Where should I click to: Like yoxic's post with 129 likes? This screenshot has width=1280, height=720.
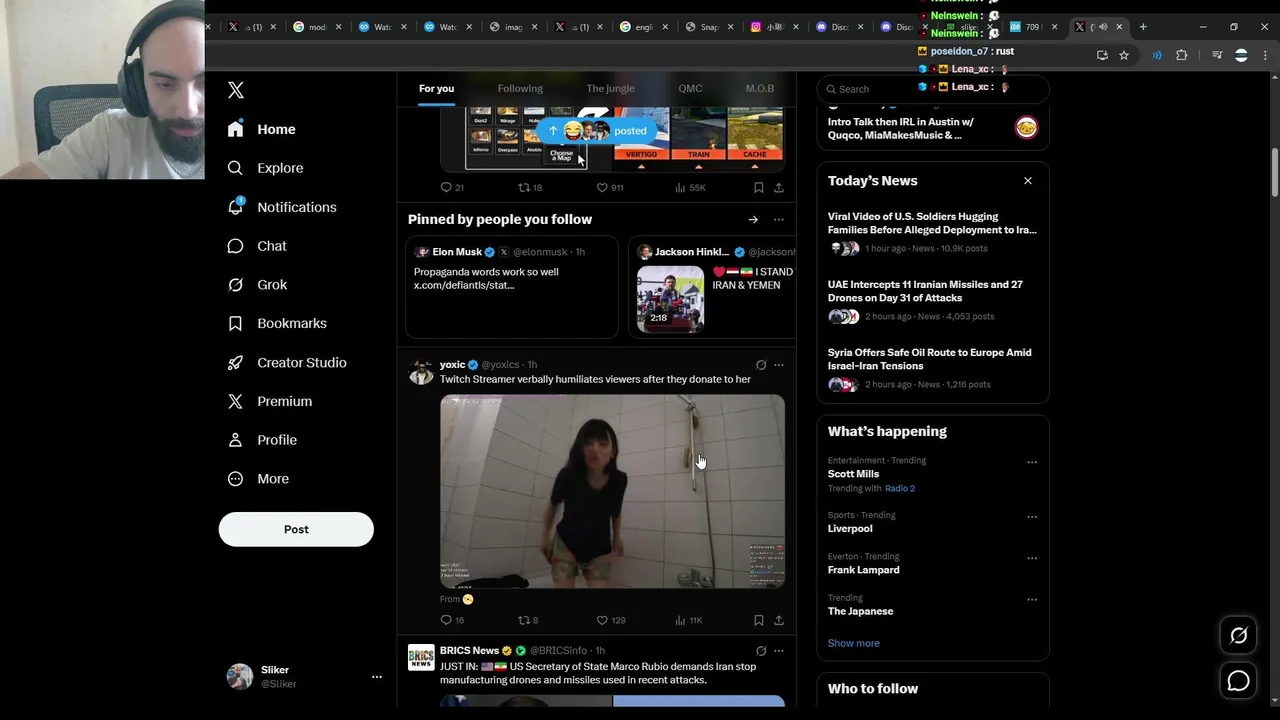coord(611,620)
